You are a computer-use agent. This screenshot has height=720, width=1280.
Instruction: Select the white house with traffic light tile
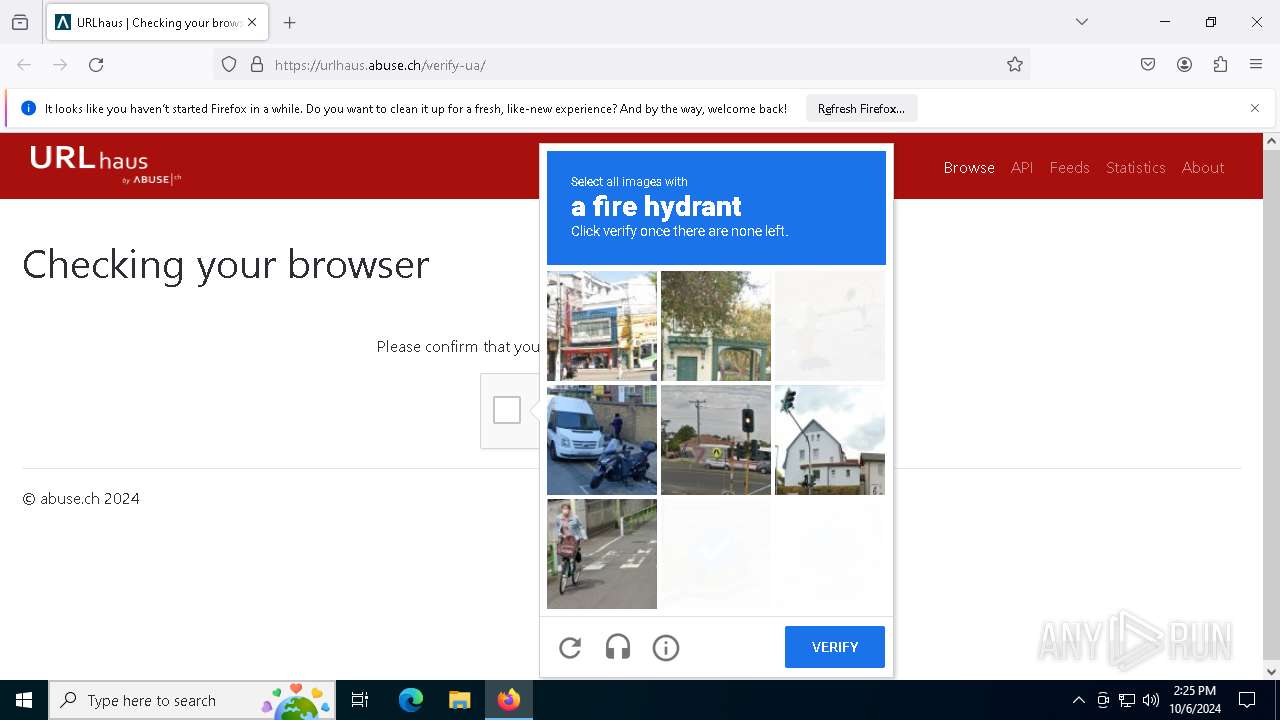tap(830, 440)
